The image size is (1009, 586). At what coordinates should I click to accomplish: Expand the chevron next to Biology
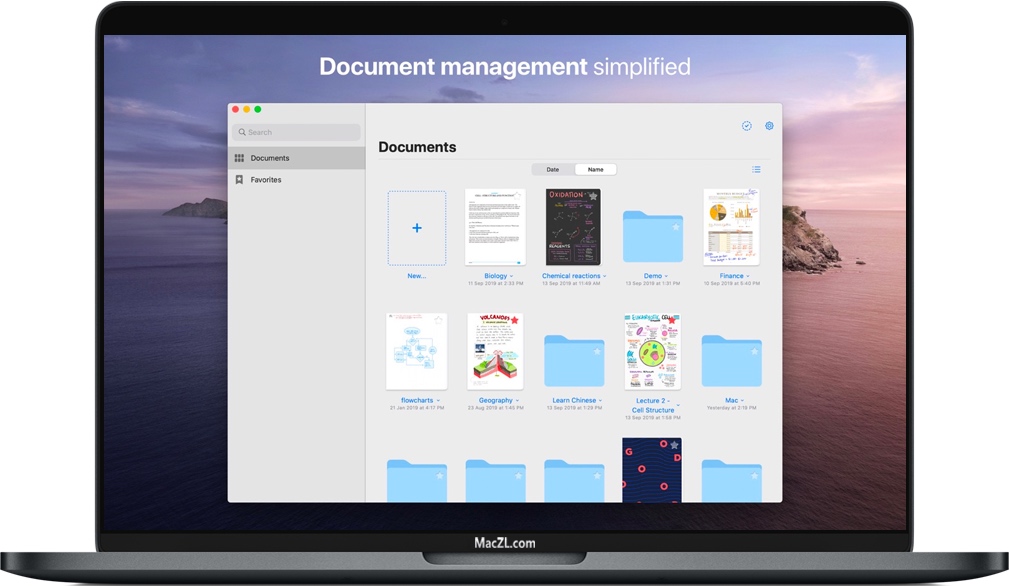(512, 277)
